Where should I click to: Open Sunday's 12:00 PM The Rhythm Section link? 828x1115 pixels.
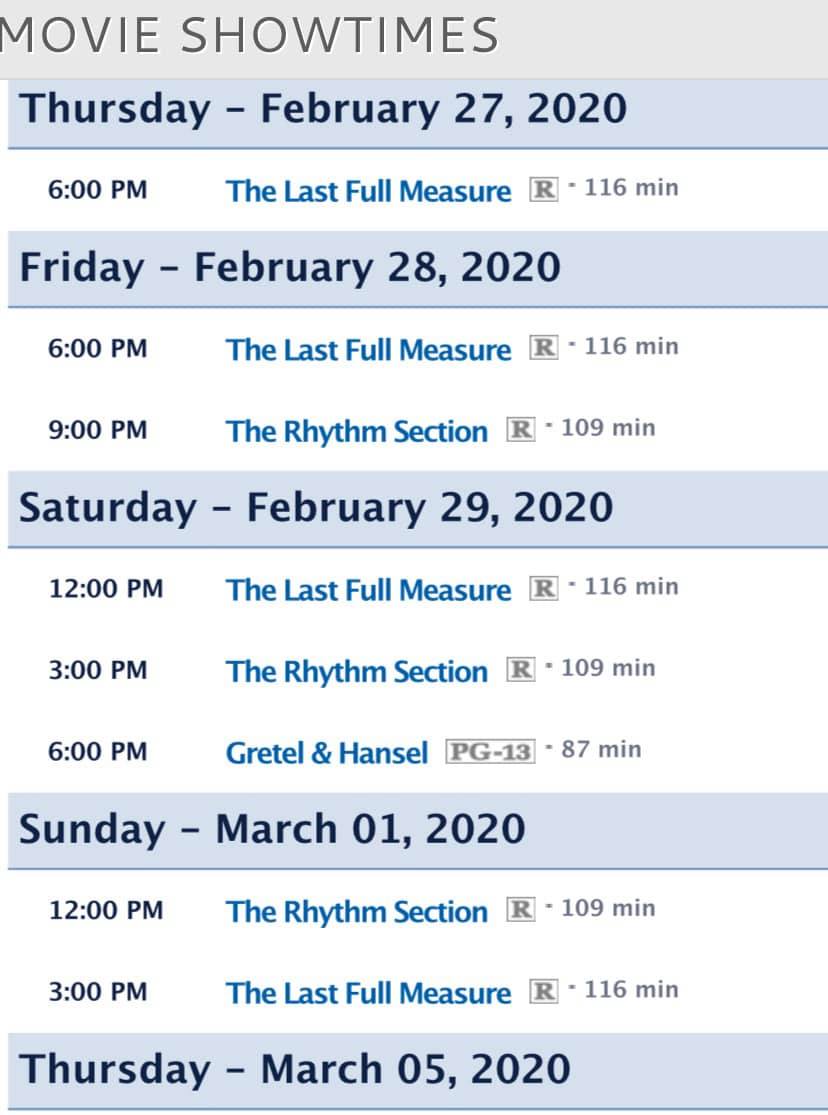pyautogui.click(x=357, y=911)
